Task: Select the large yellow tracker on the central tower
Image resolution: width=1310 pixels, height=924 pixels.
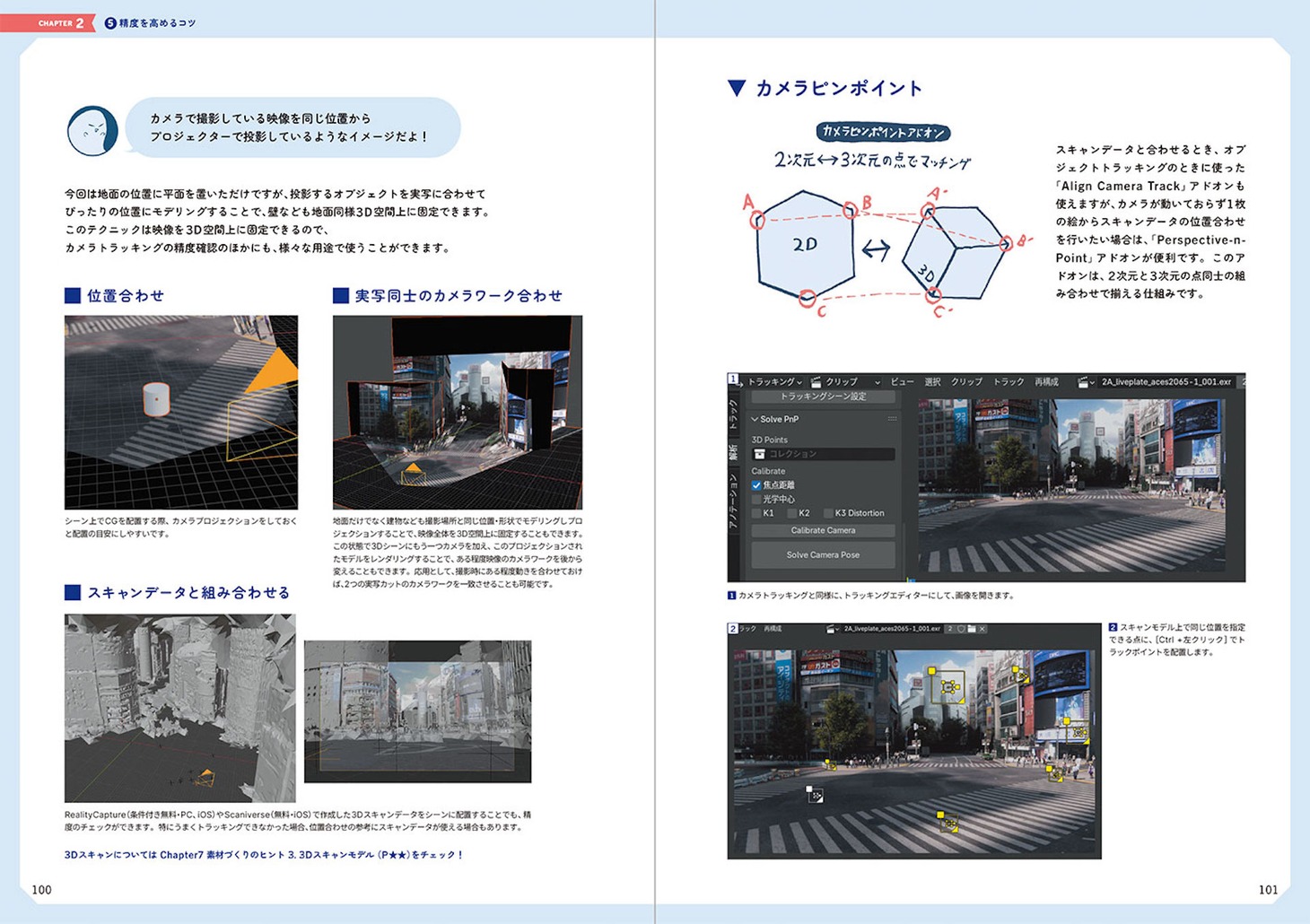Action: click(x=948, y=687)
